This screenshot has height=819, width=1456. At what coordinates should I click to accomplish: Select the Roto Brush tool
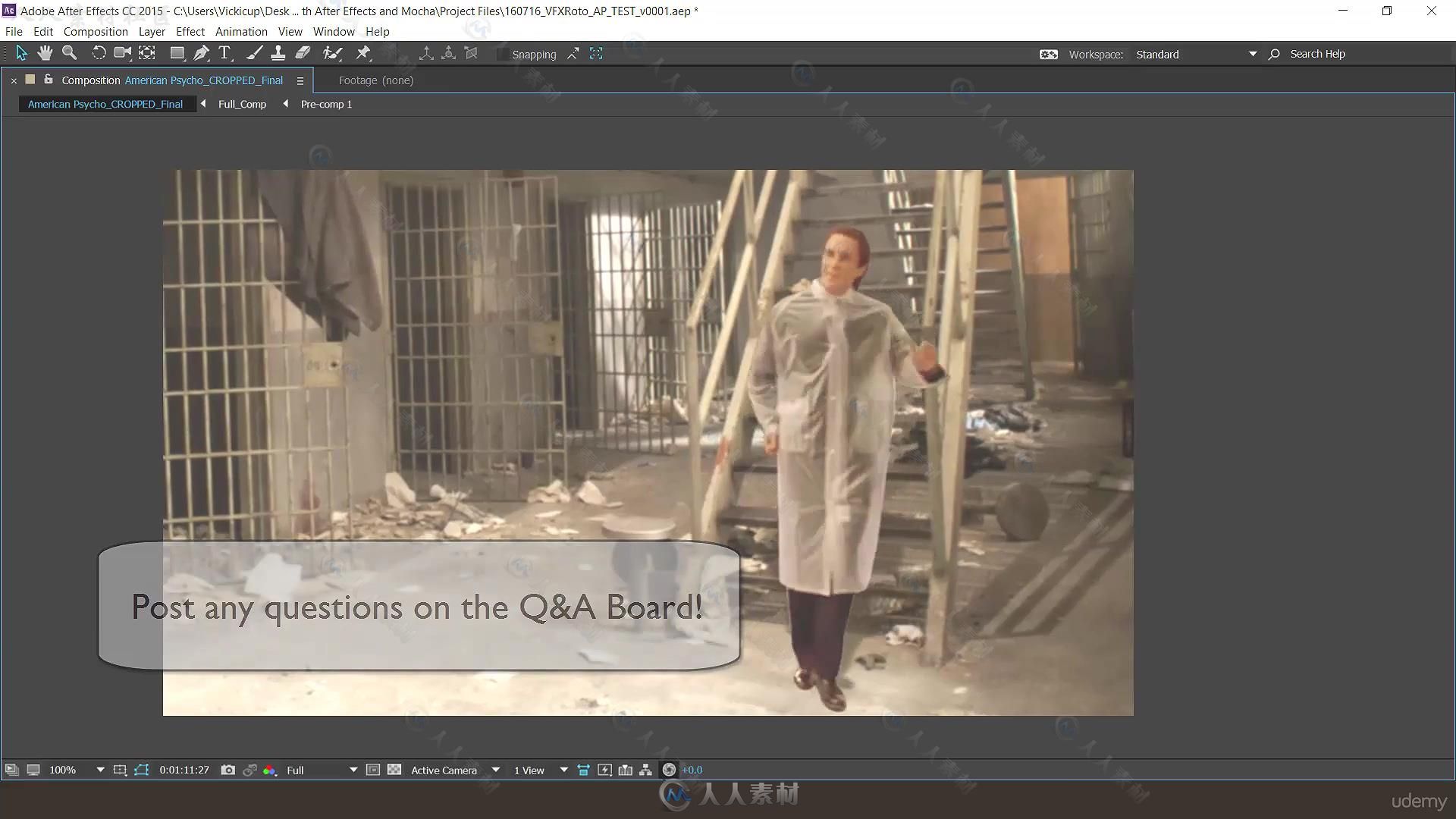pos(332,53)
